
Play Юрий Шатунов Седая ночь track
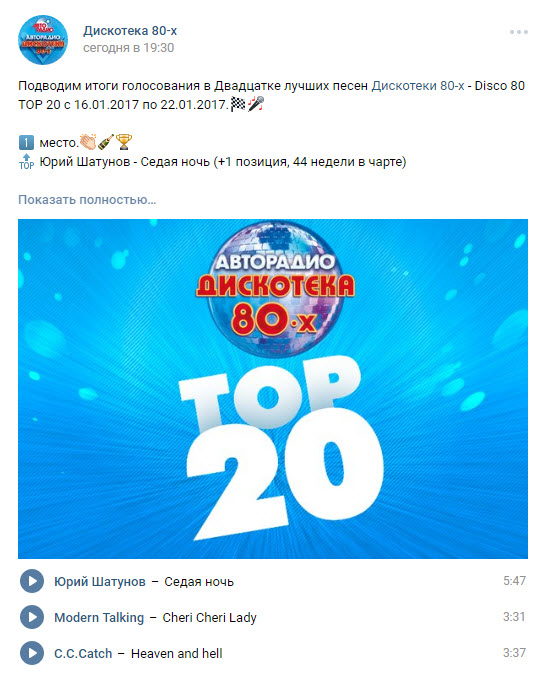[x=32, y=581]
